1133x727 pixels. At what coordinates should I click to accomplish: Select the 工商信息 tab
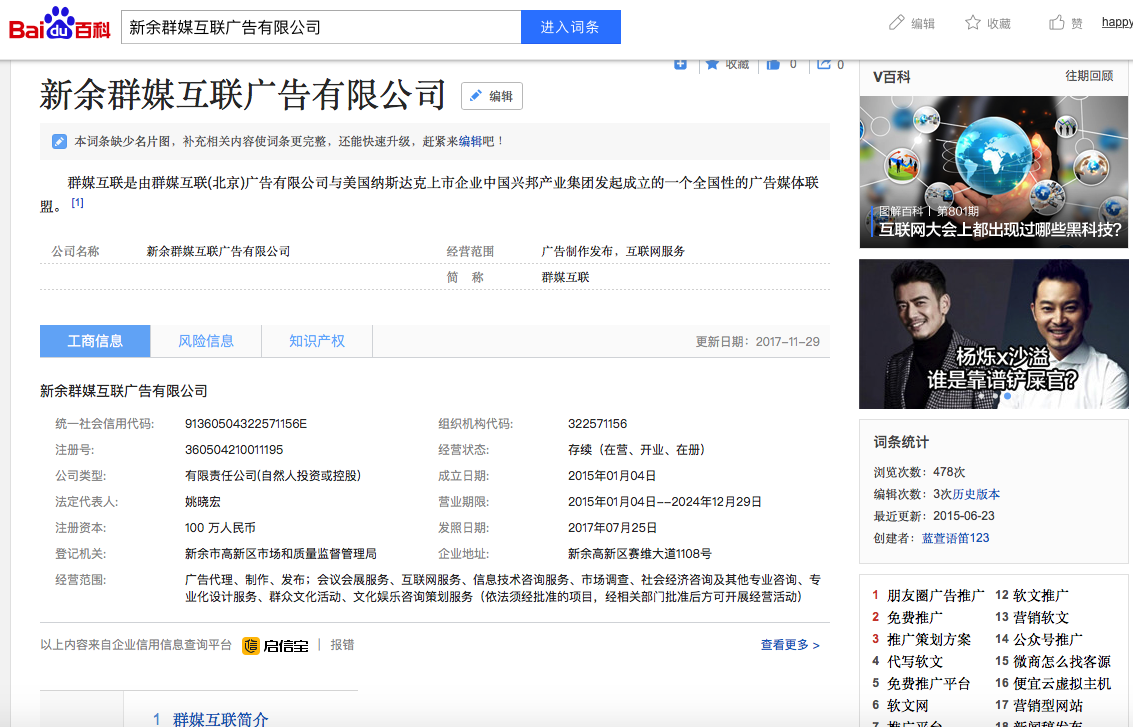(95, 341)
